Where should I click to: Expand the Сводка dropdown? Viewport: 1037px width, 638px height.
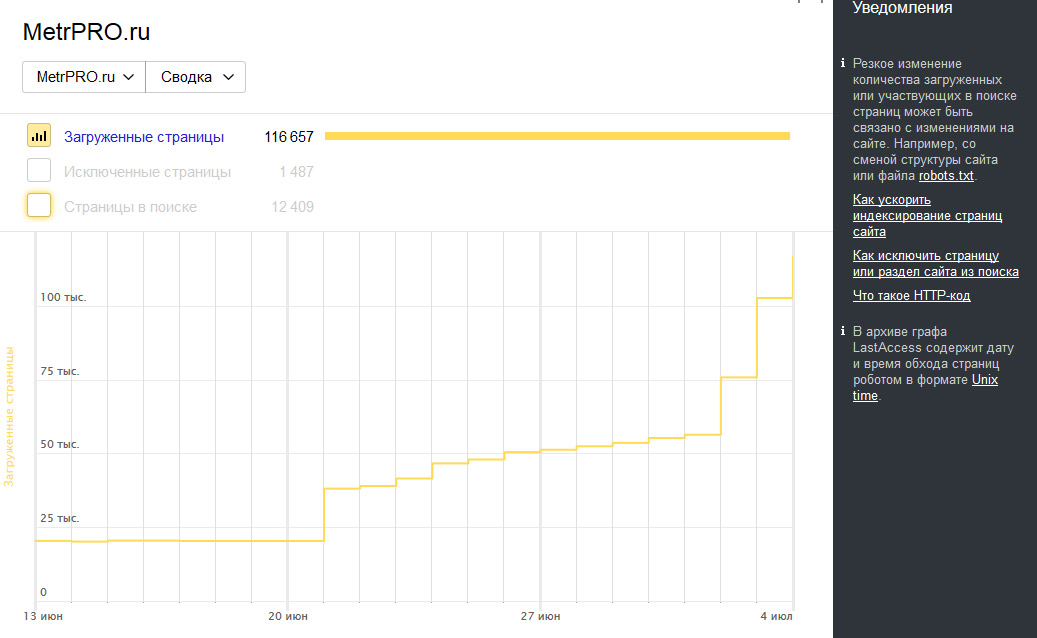click(x=196, y=77)
